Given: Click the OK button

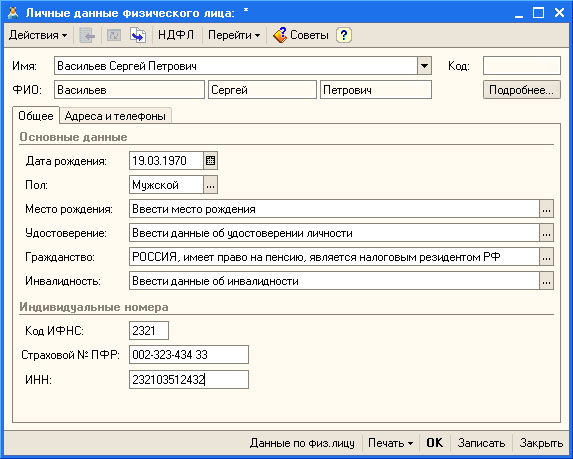Looking at the screenshot, I should (435, 443).
